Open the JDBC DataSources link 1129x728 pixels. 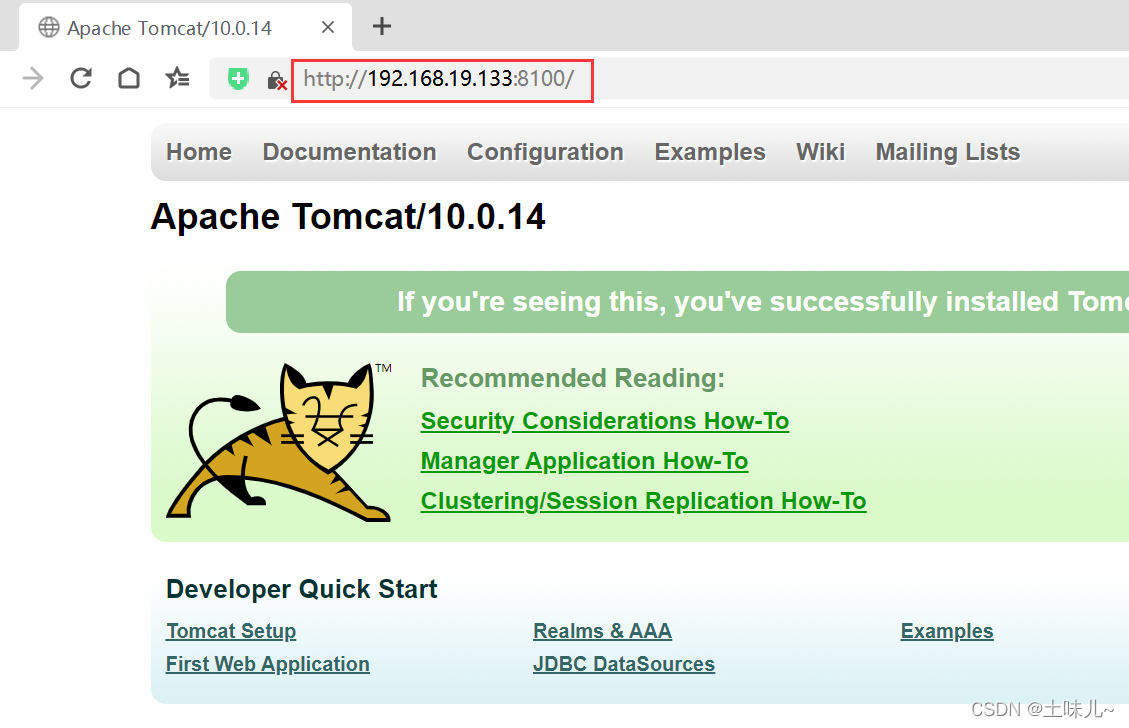coord(624,664)
